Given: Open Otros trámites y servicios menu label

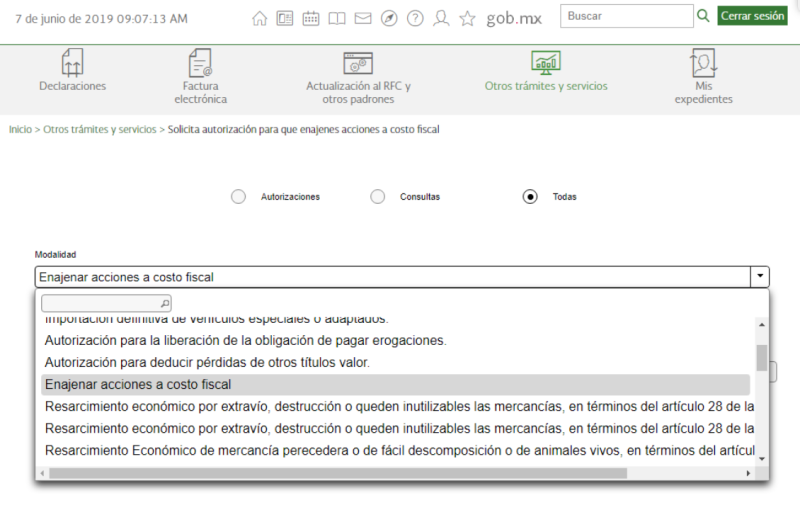Looking at the screenshot, I should (546, 86).
